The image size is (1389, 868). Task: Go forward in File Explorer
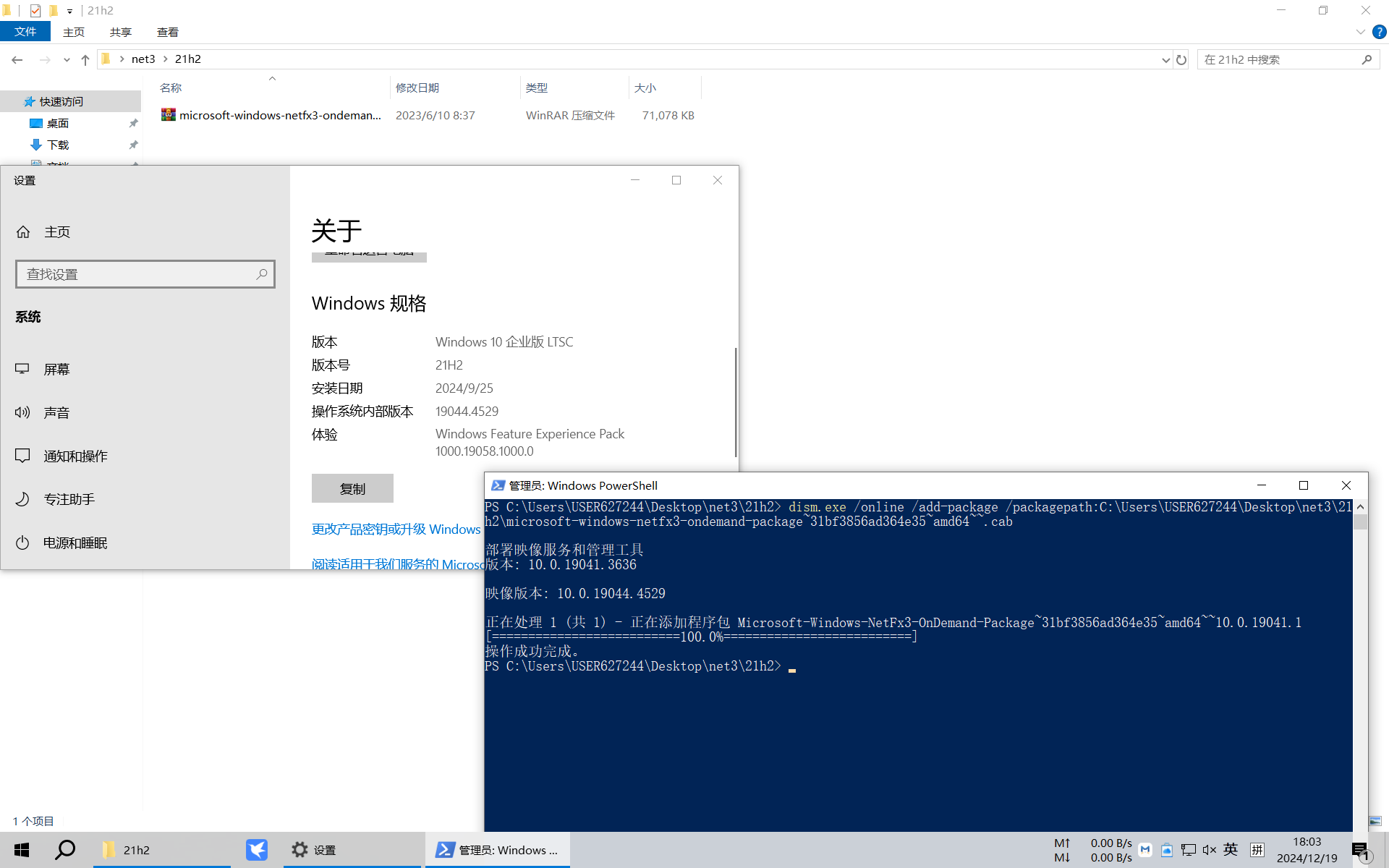[45, 59]
